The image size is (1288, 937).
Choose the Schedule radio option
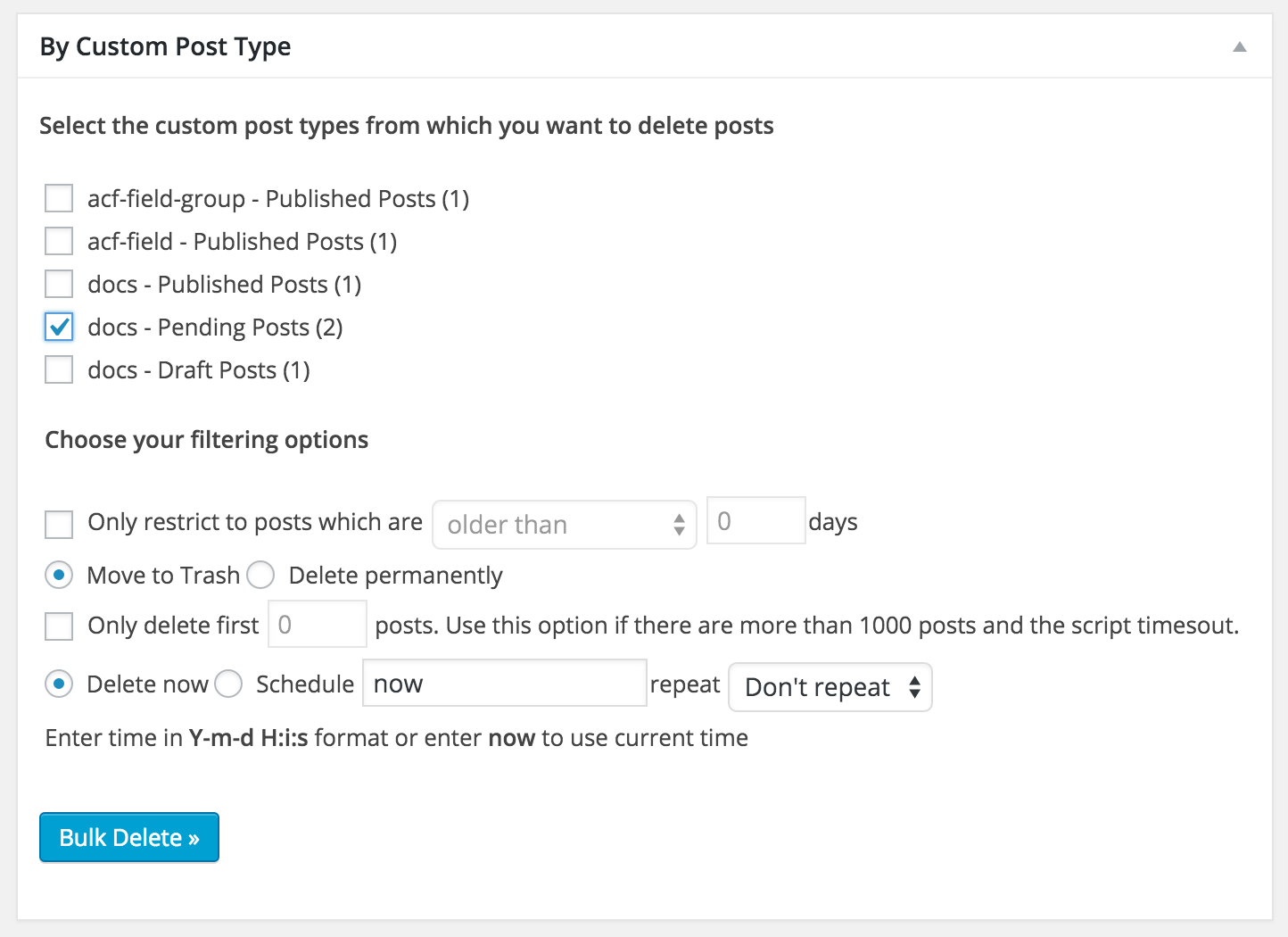(228, 684)
